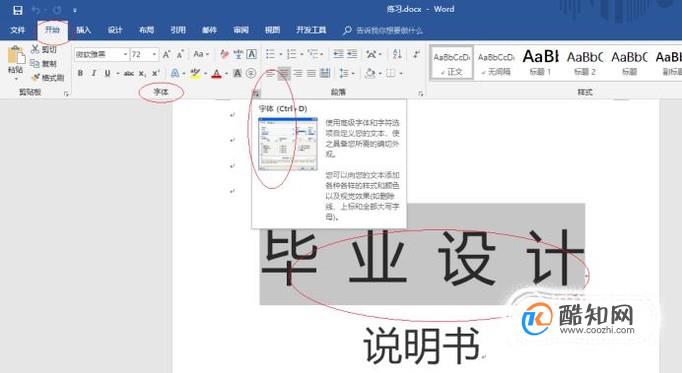Expand the font size dropdown showing 72
This screenshot has width=682, height=373.
pos(154,54)
